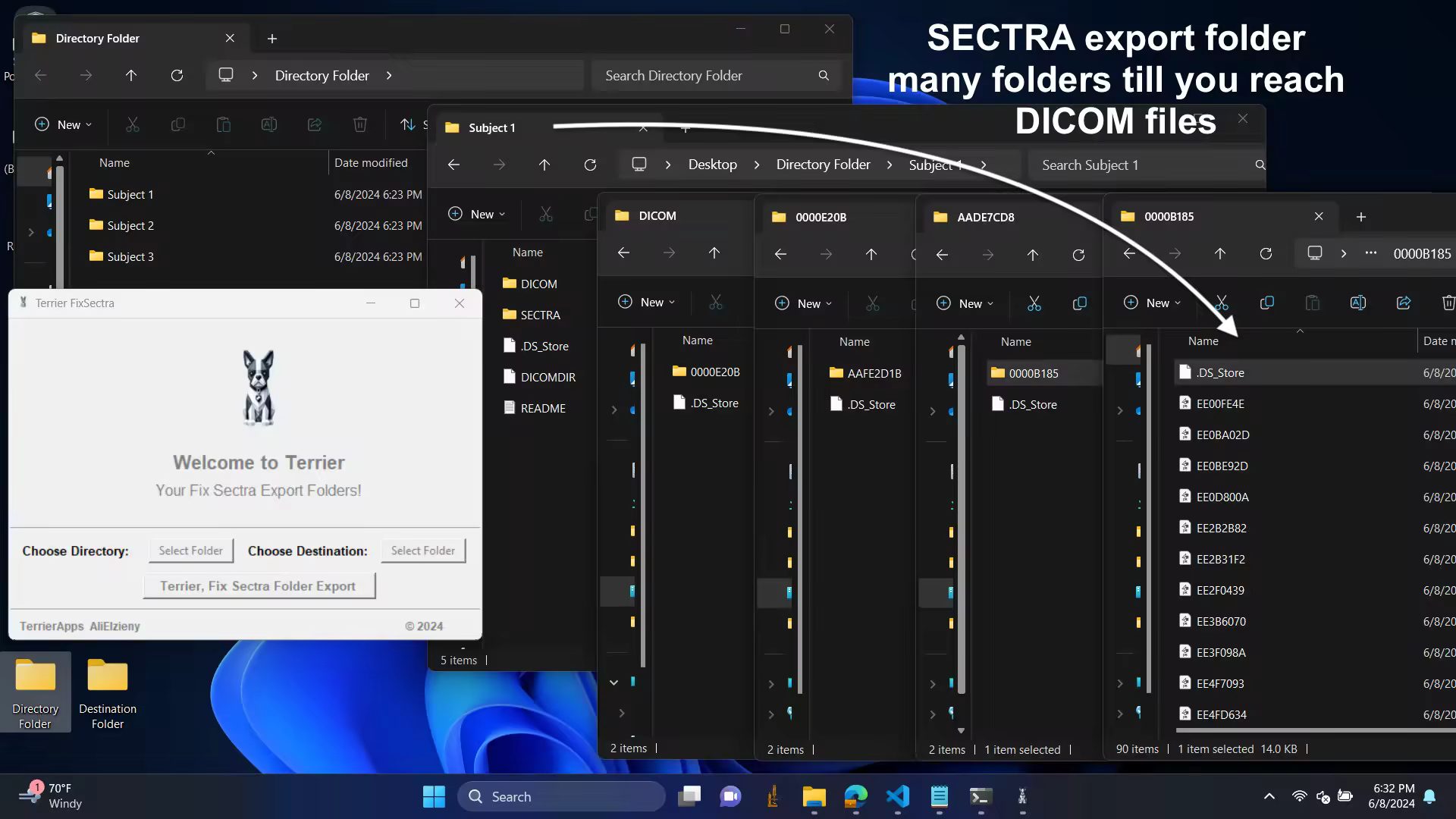This screenshot has height=819, width=1456.
Task: Click the Select Folder button for Choose Directory
Action: [x=190, y=551]
